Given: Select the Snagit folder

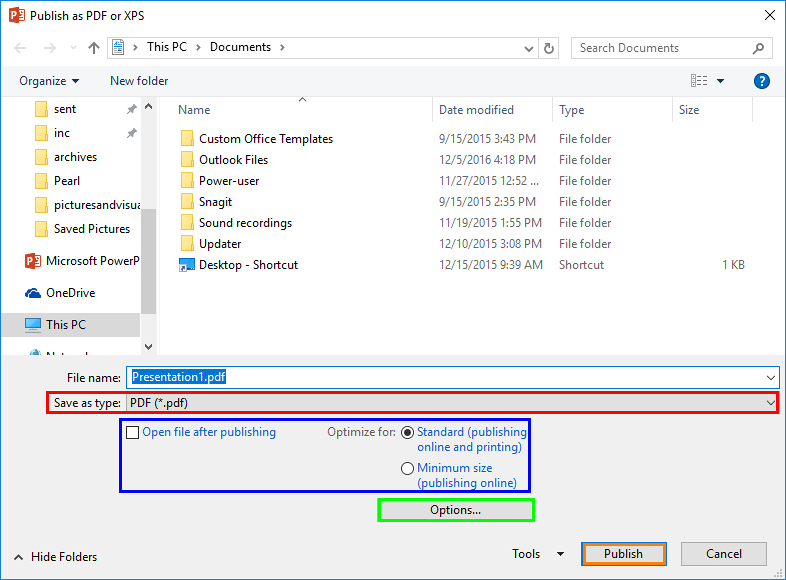Looking at the screenshot, I should pyautogui.click(x=215, y=202).
